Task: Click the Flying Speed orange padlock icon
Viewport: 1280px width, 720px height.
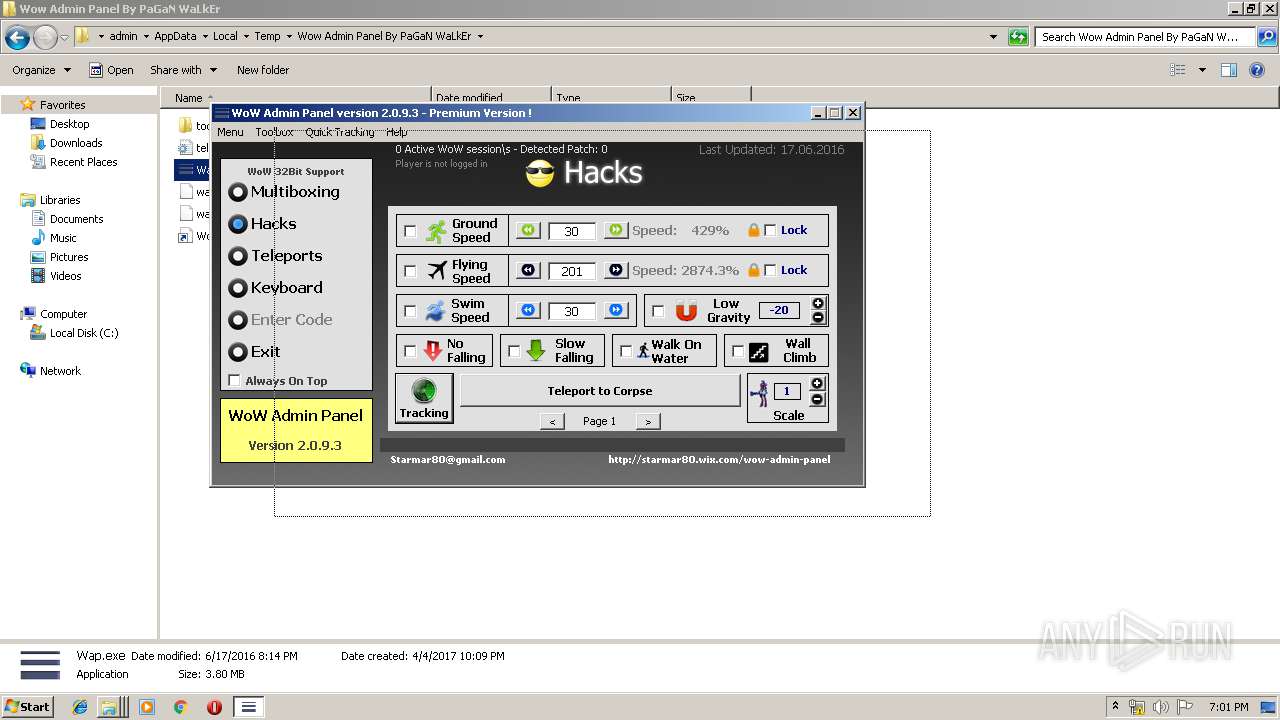Action: click(x=754, y=270)
